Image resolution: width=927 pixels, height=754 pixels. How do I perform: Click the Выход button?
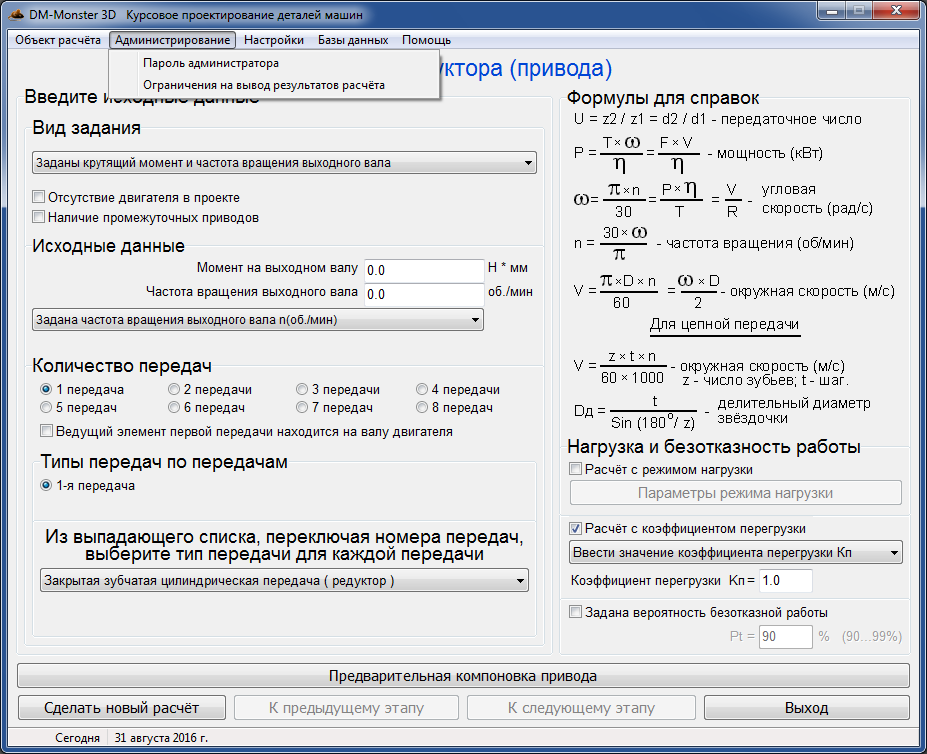tap(806, 708)
